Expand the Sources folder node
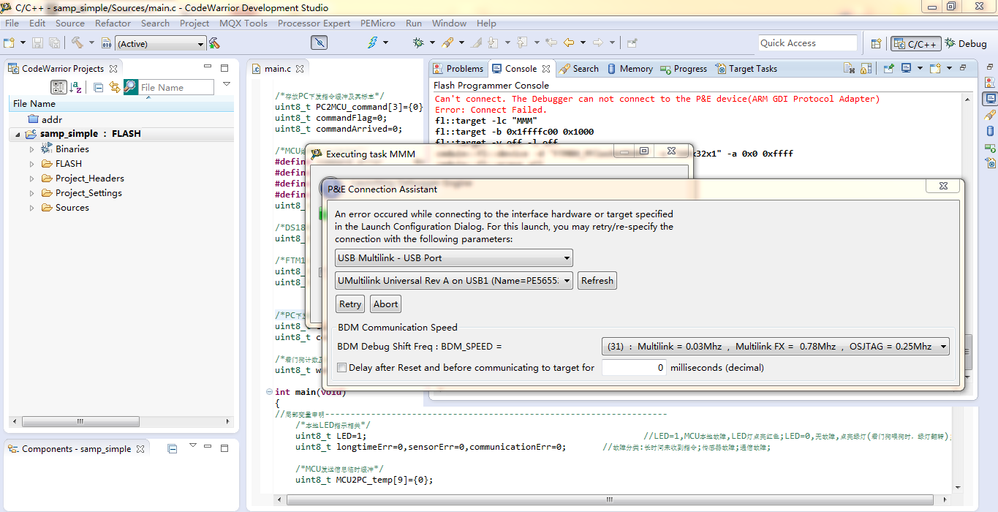Viewport: 998px width, 512px height. 32,208
